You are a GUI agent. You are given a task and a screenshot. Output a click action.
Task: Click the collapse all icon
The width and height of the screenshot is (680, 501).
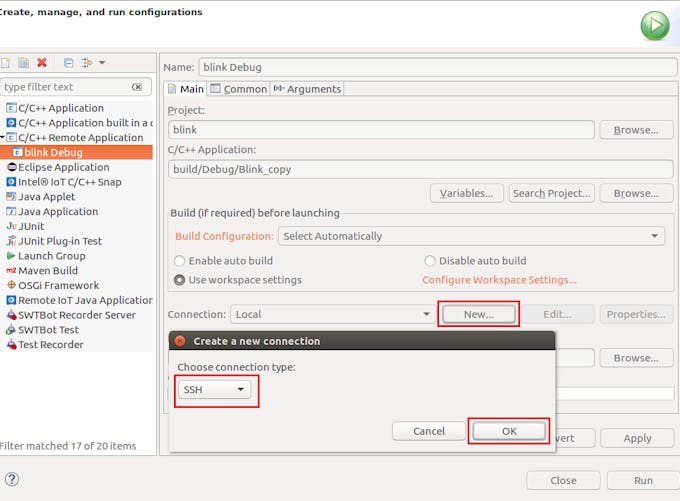pyautogui.click(x=68, y=63)
